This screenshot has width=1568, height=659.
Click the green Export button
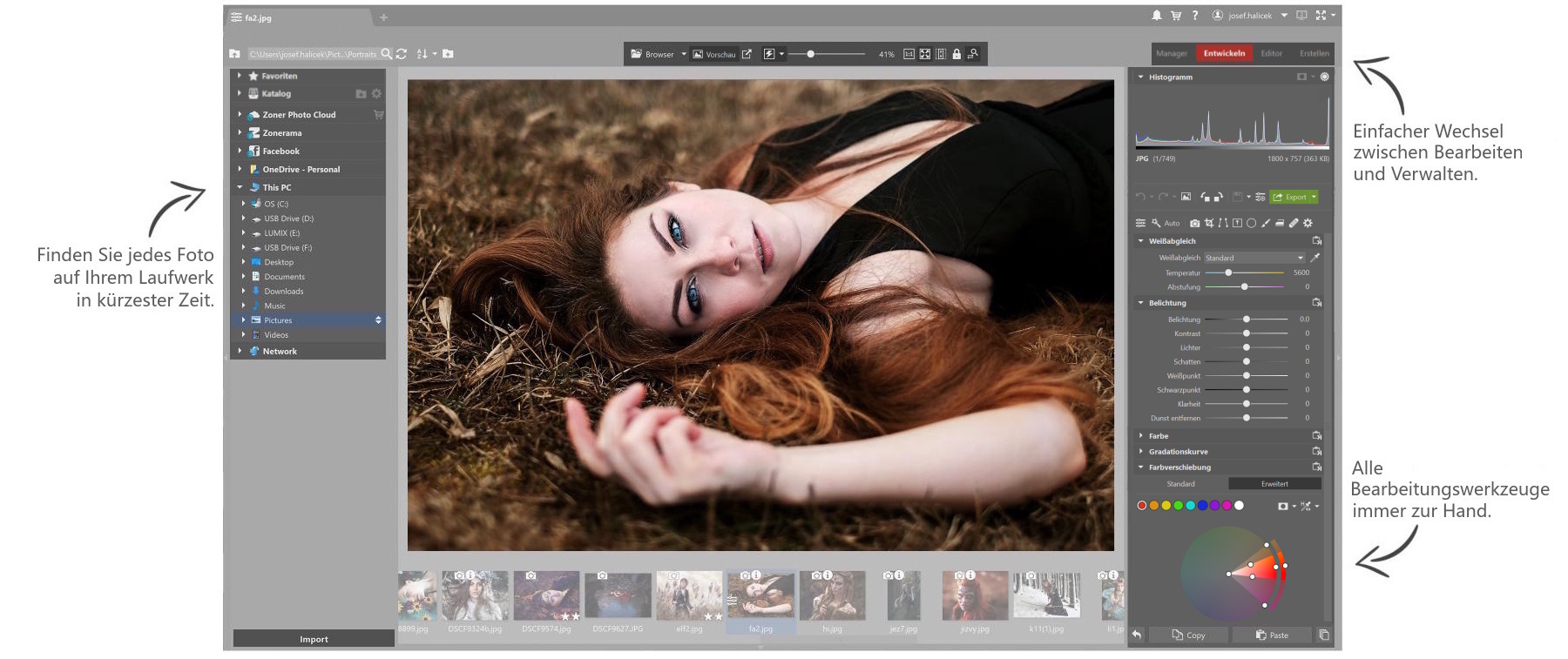pyautogui.click(x=1290, y=197)
